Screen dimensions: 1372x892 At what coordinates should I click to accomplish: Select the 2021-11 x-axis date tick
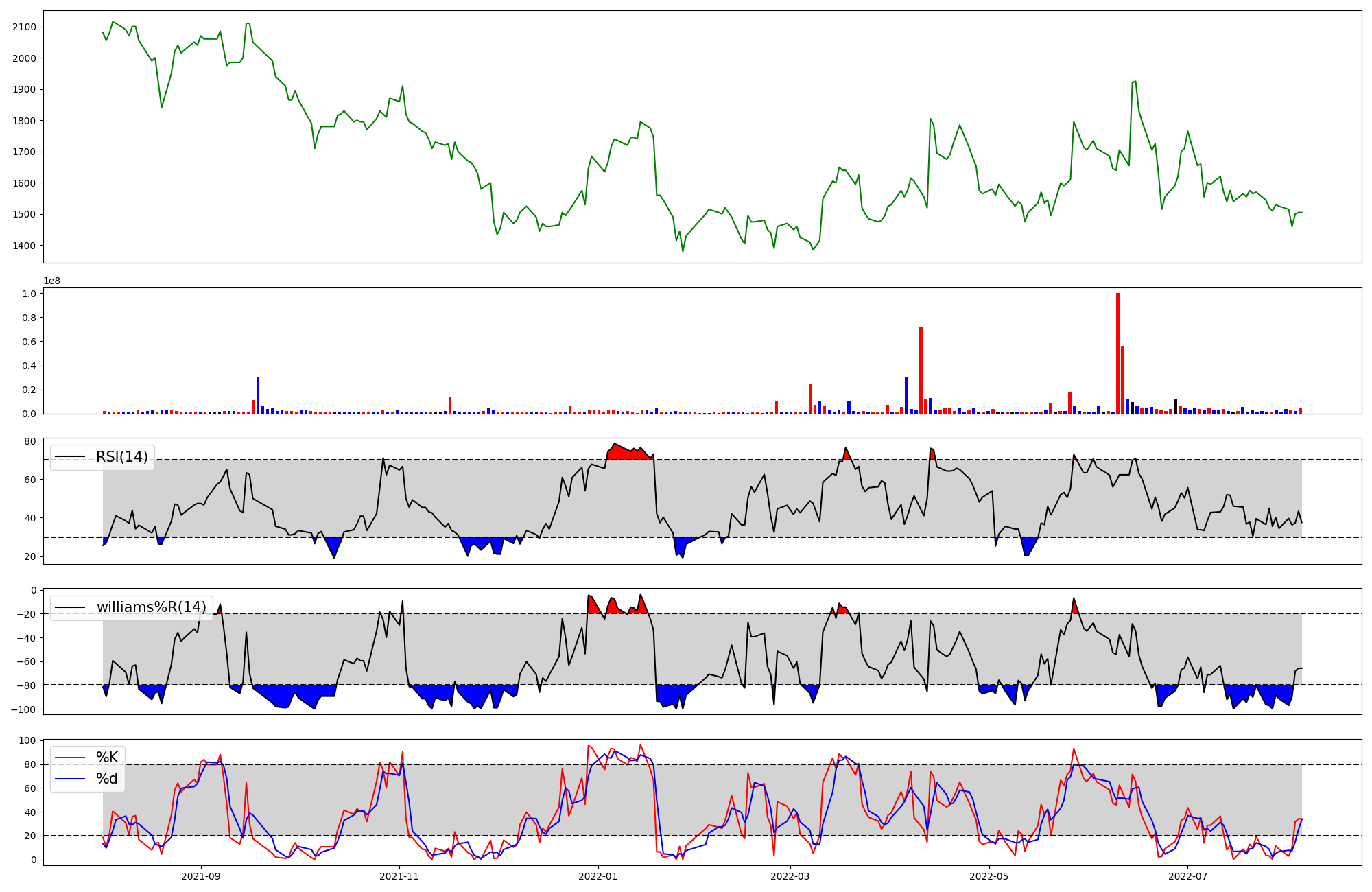(x=399, y=876)
